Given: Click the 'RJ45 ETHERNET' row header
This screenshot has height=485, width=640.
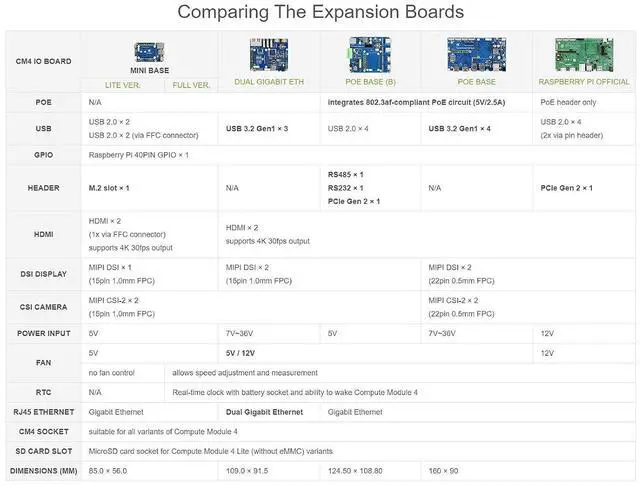Looking at the screenshot, I should coord(43,412).
